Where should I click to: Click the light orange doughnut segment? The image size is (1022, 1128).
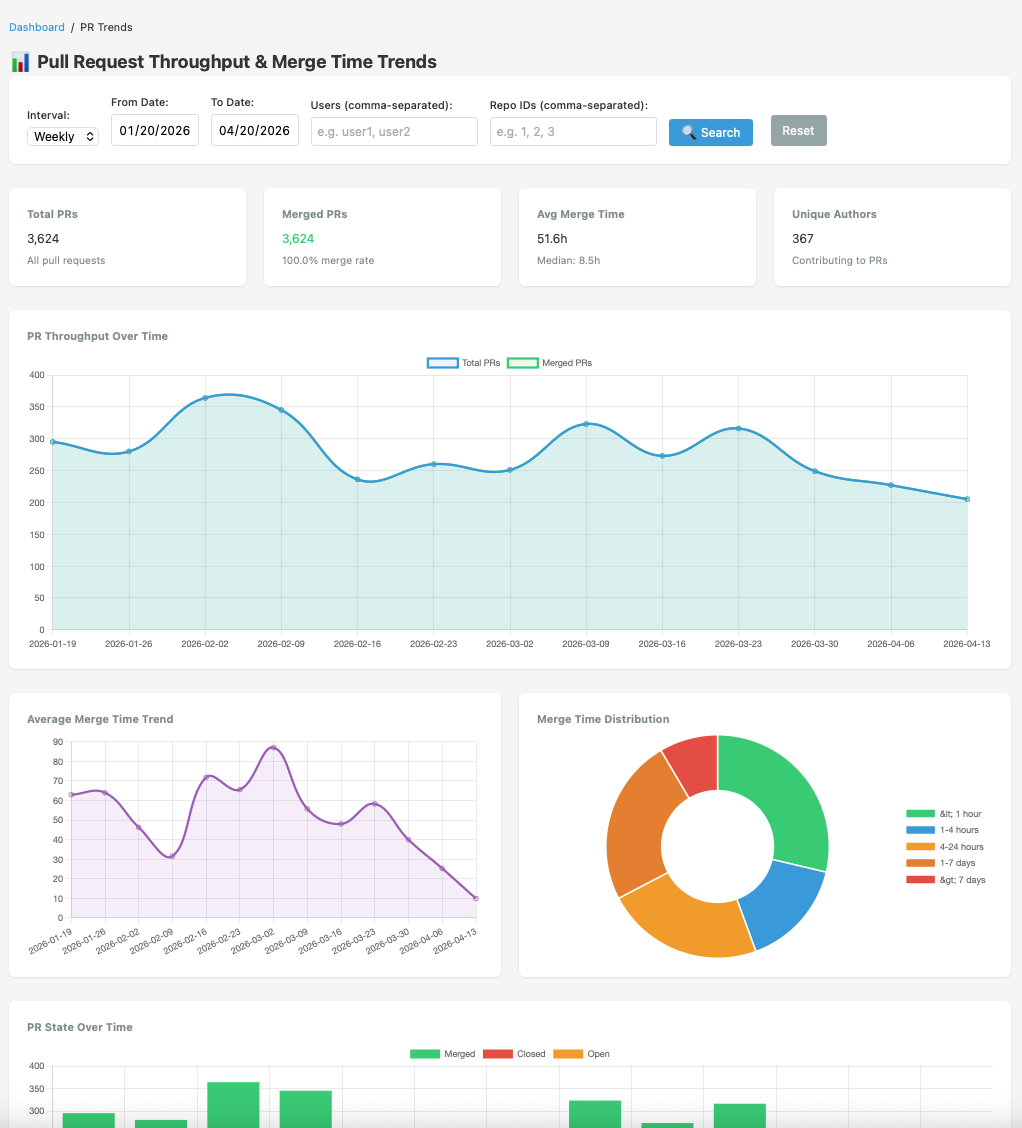click(x=689, y=923)
